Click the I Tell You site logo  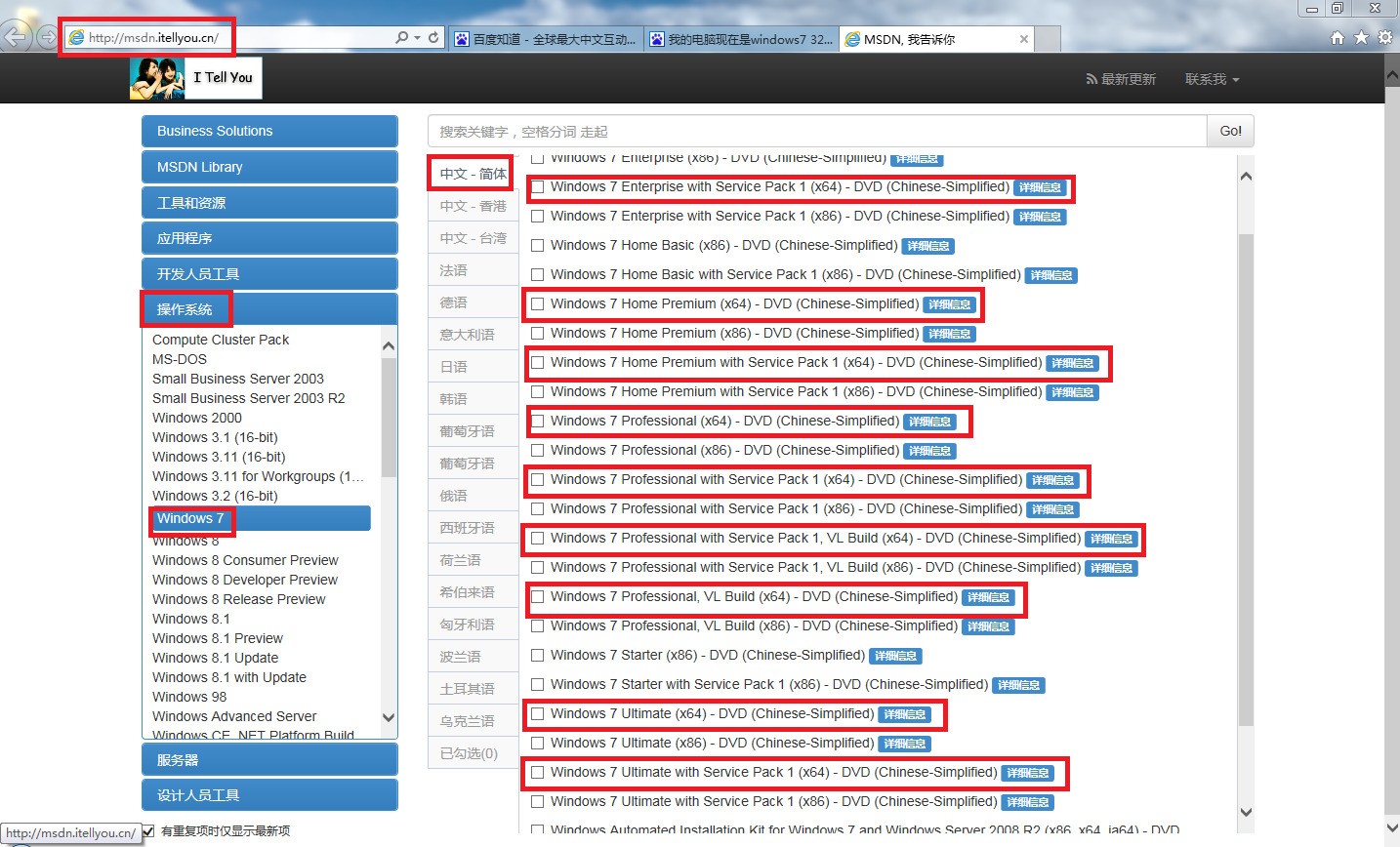196,78
